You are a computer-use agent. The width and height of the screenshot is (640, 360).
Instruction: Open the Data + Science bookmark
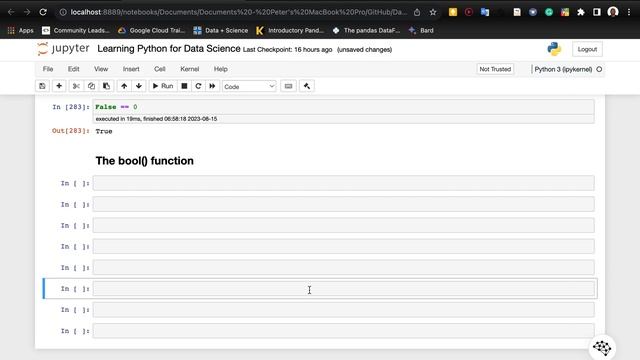(x=221, y=30)
